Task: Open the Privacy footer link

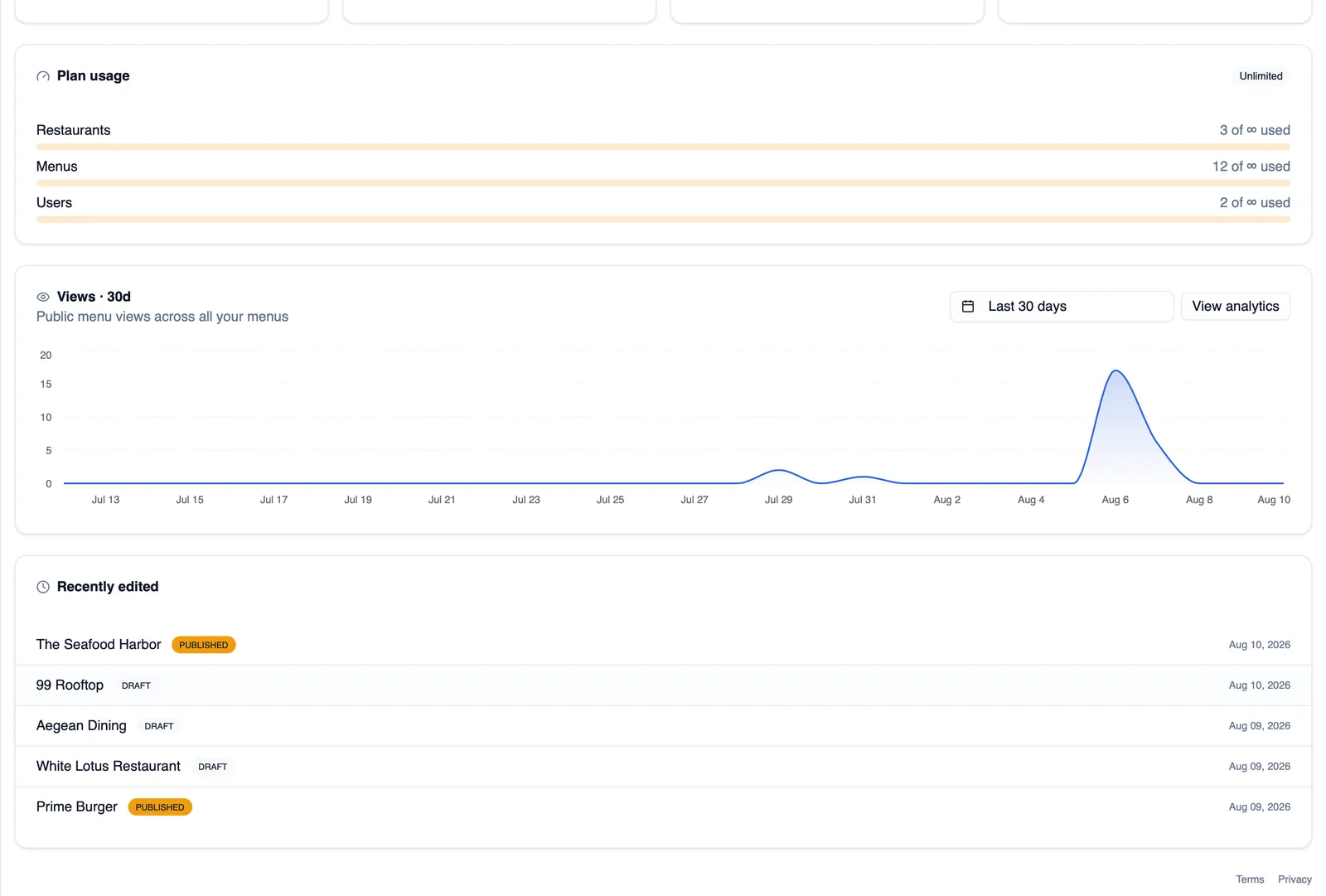Action: 1295,879
